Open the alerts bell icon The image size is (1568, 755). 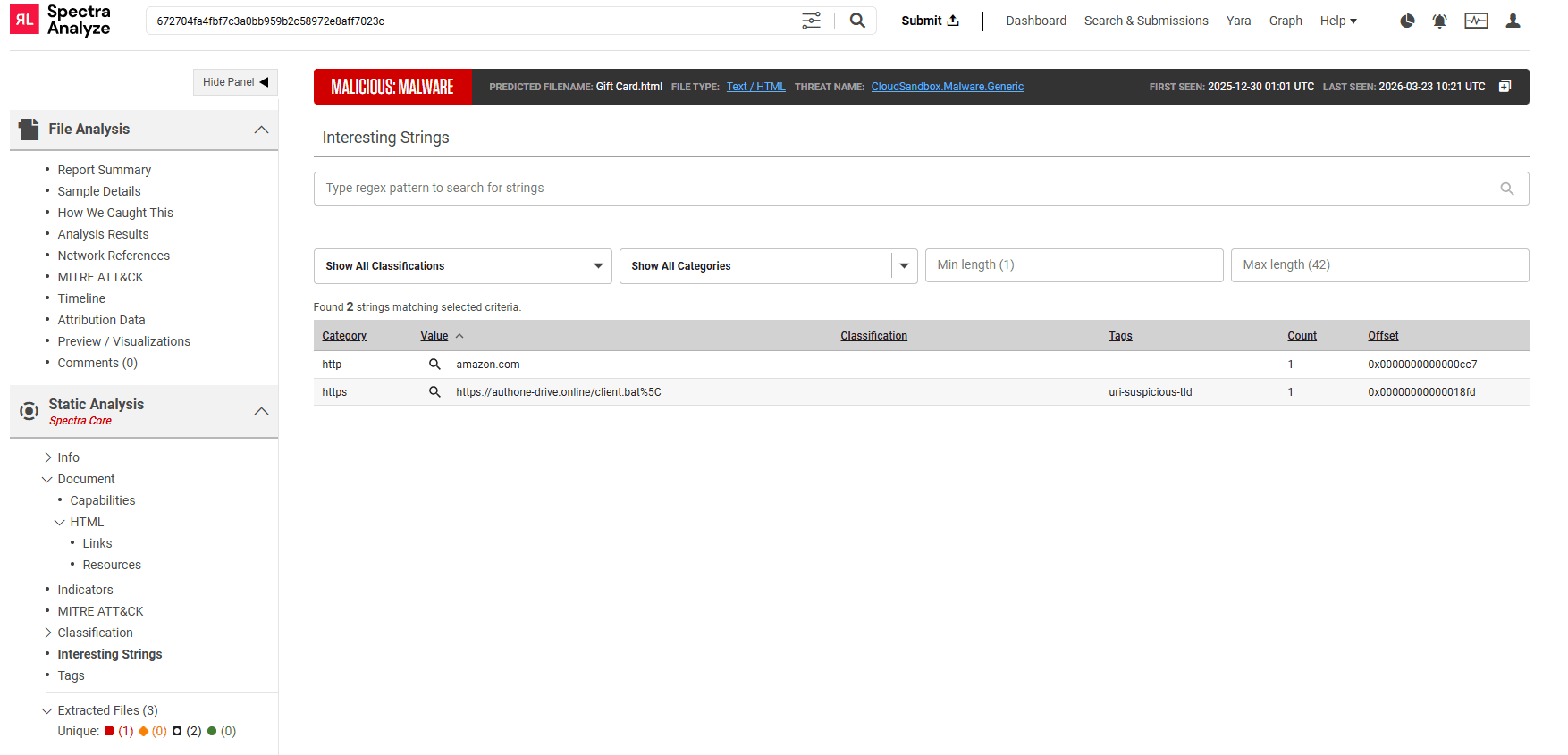point(1439,21)
